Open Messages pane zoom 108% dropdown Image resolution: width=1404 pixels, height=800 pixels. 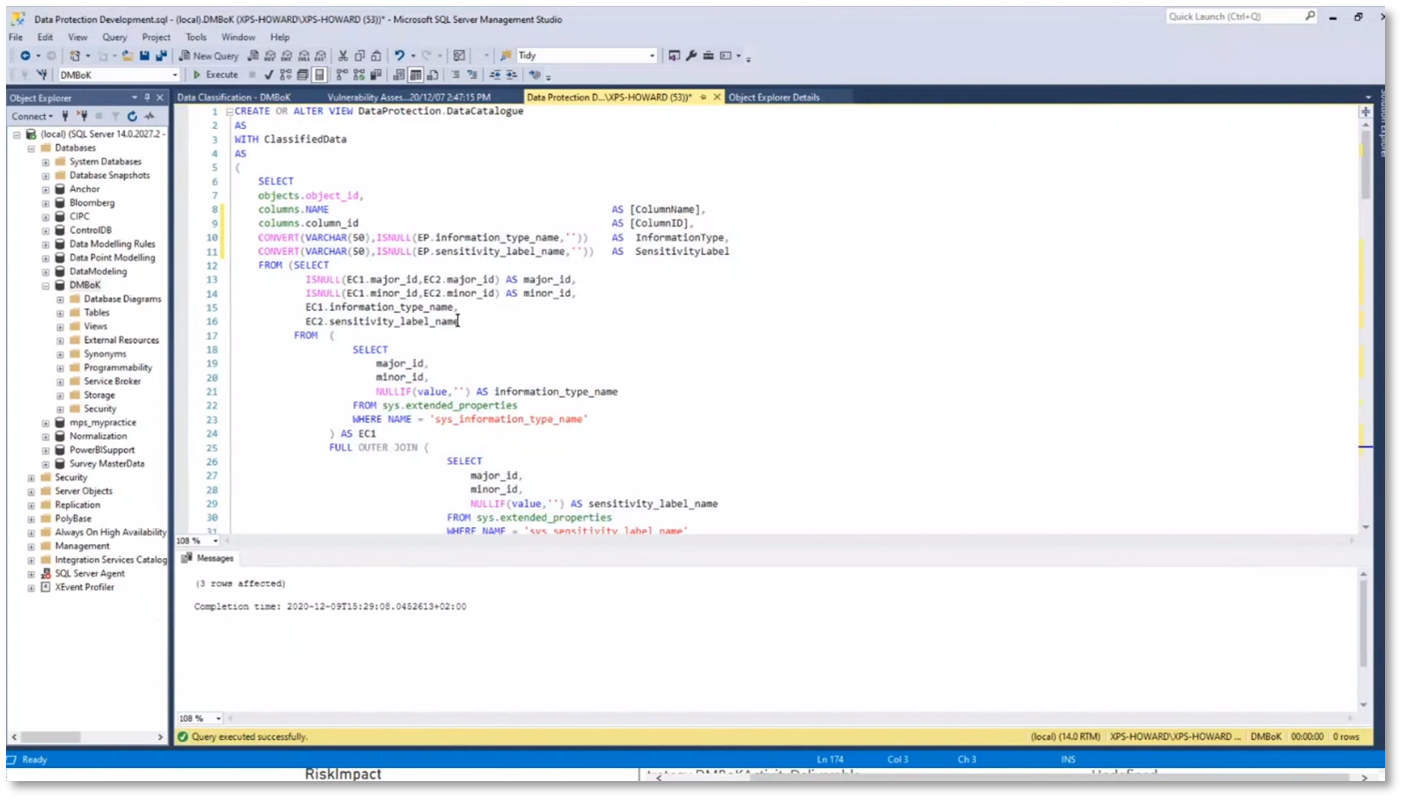[x=219, y=718]
